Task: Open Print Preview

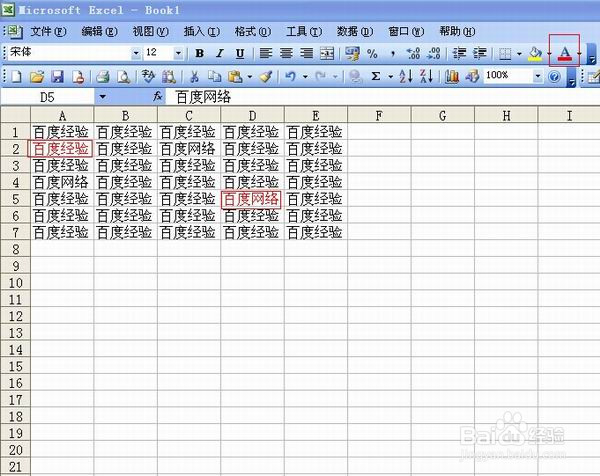Action: coord(124,77)
